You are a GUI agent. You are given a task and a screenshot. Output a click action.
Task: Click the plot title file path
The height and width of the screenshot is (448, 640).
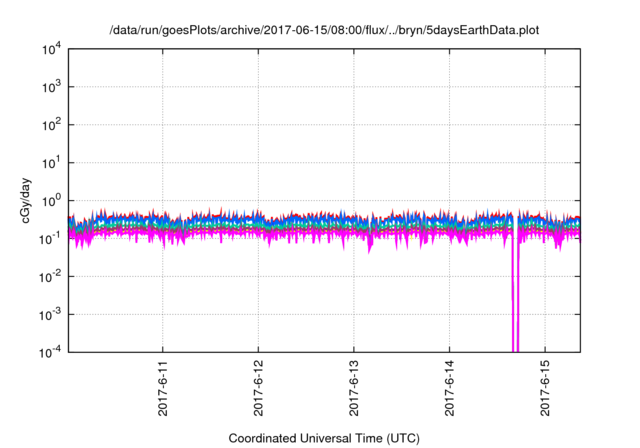[x=324, y=30]
